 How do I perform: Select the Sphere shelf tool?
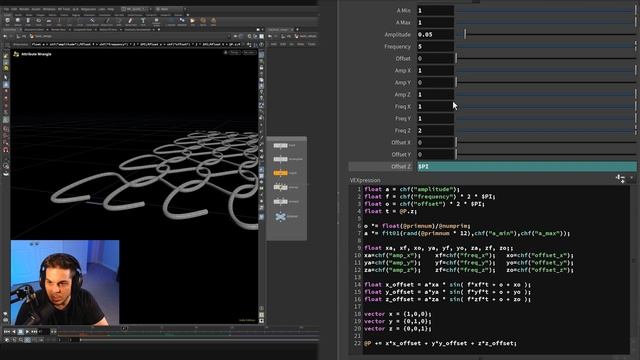point(18,21)
